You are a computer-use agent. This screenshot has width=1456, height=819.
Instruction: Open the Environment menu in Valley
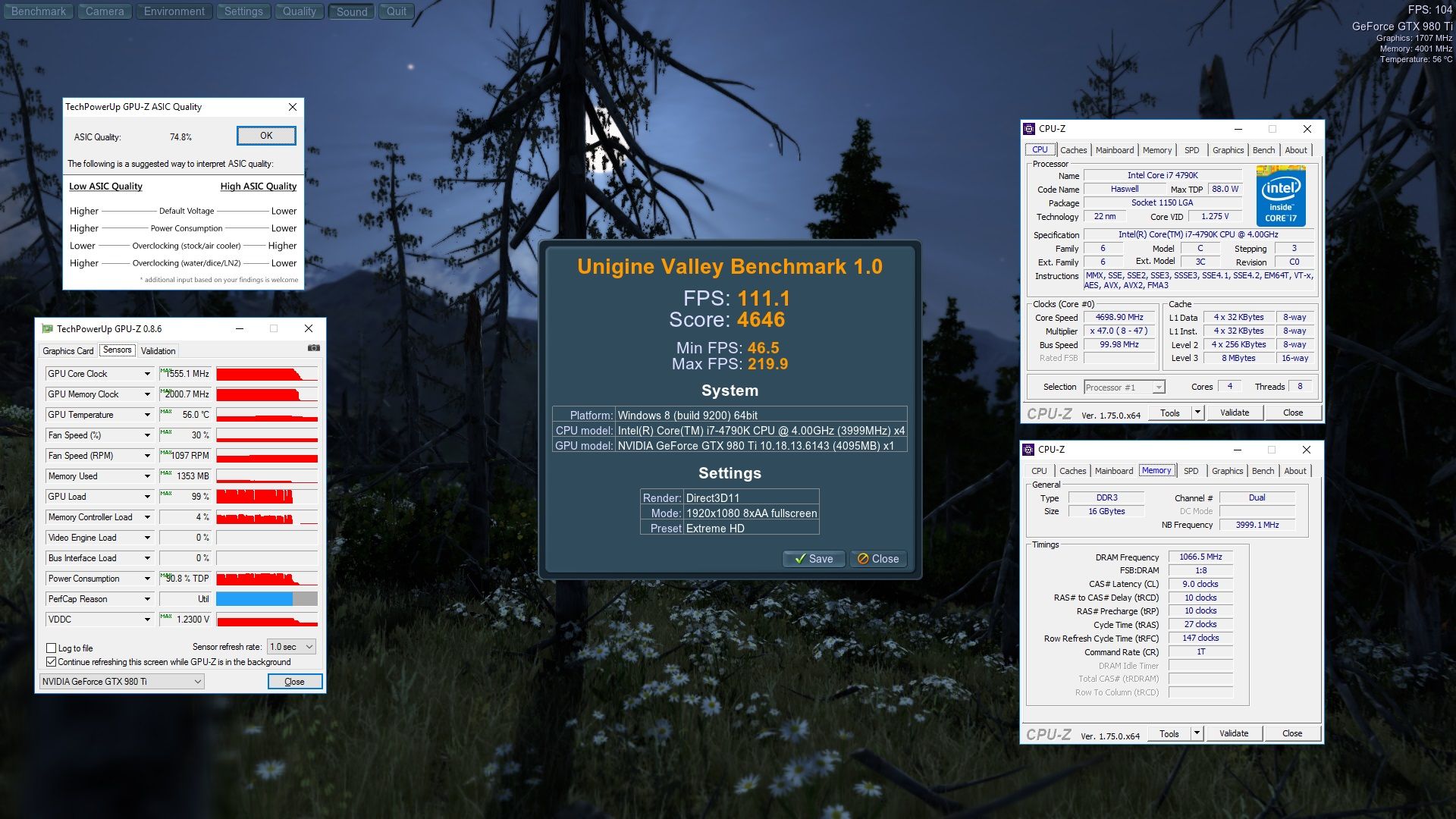coord(174,11)
